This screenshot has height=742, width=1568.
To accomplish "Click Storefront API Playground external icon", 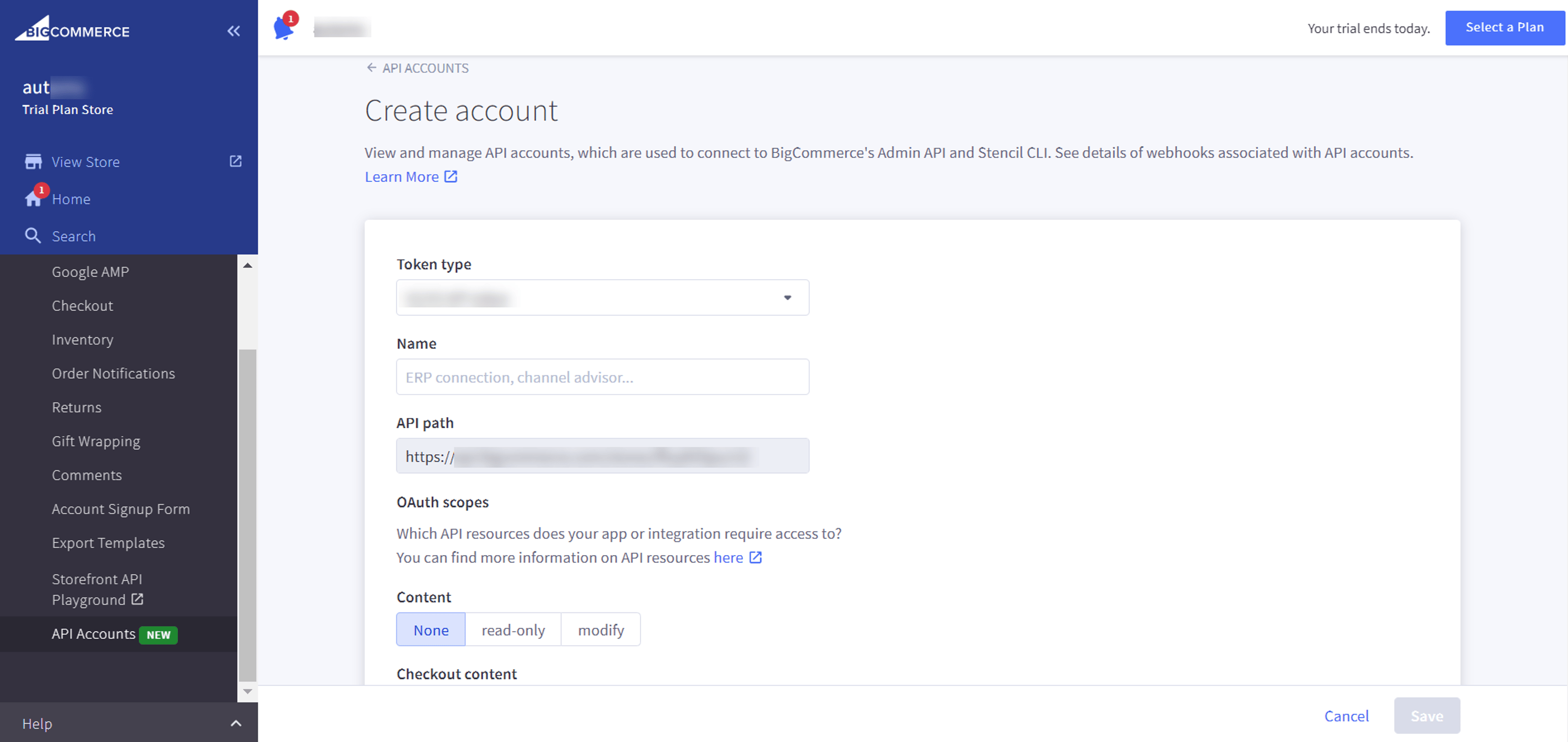I will (x=138, y=599).
